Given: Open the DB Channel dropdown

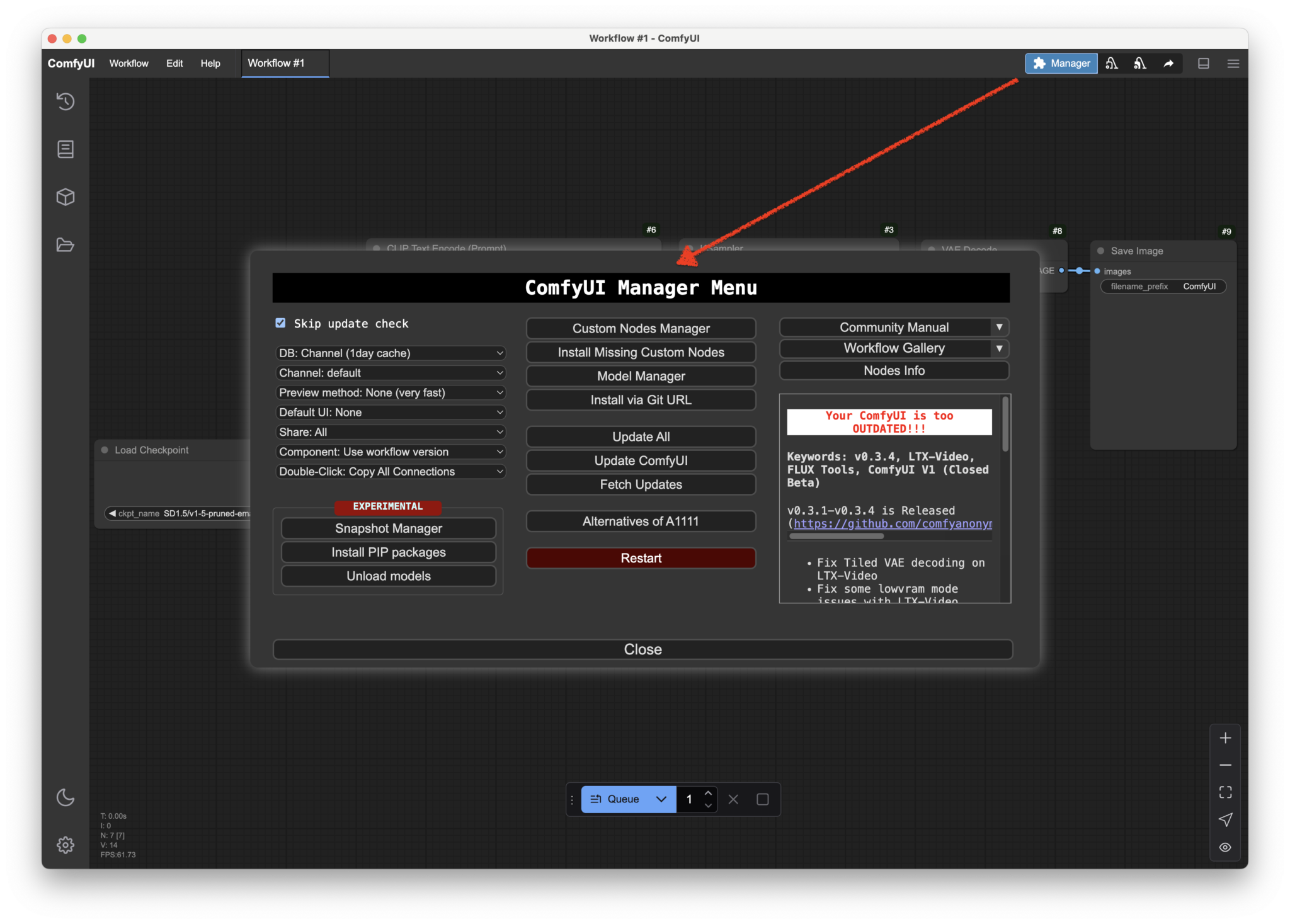Looking at the screenshot, I should (x=391, y=353).
